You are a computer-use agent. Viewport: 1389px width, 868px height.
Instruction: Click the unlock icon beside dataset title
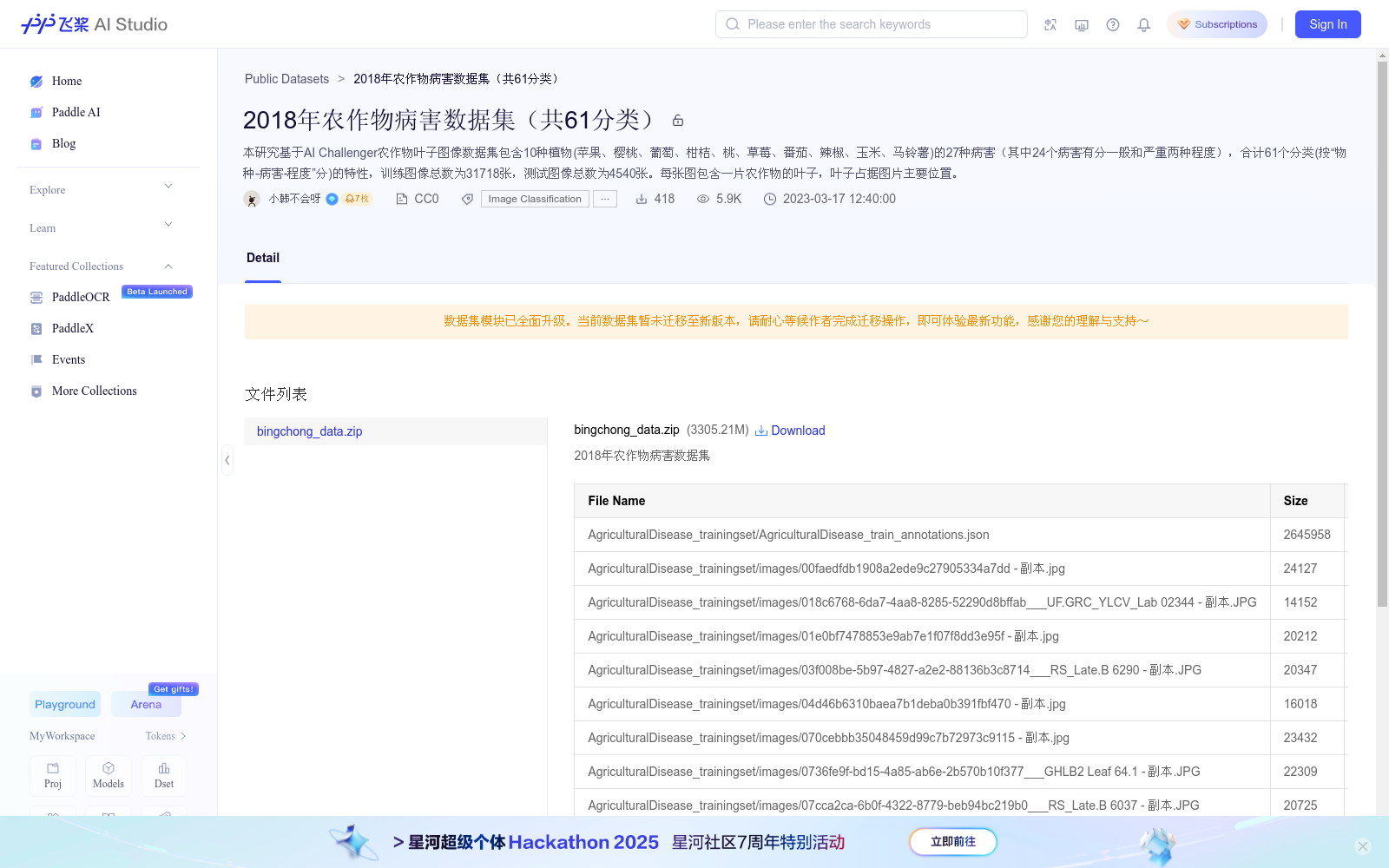coord(678,121)
